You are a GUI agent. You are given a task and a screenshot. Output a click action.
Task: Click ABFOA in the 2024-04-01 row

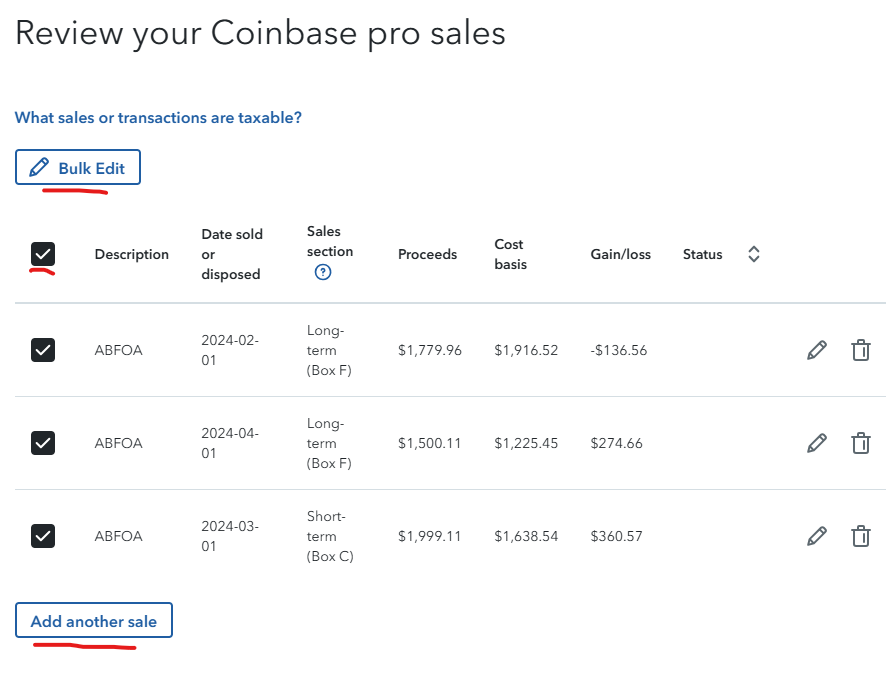tap(118, 443)
